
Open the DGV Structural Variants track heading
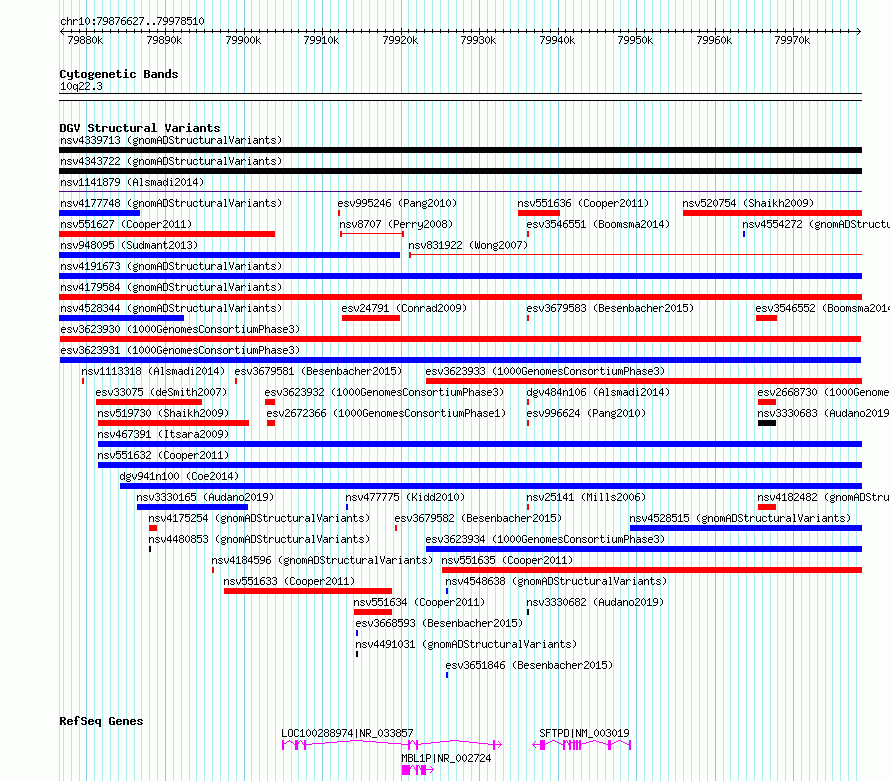point(140,128)
